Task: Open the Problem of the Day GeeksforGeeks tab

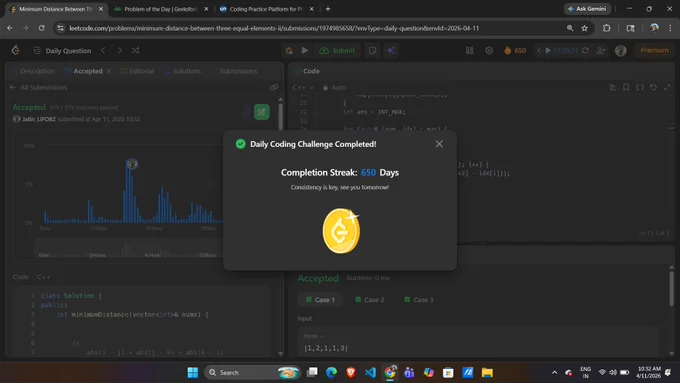Action: pyautogui.click(x=161, y=9)
